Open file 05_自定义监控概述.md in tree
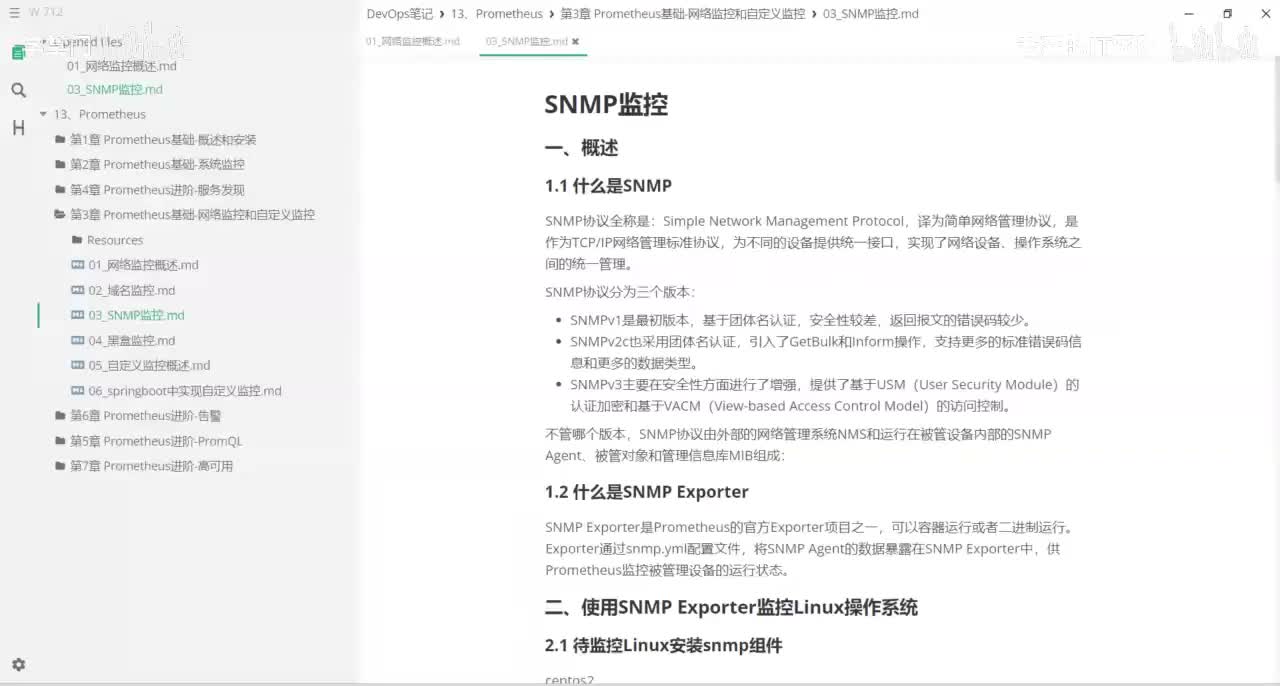Screen dimensions: 1280x686 pyautogui.click(x=150, y=365)
